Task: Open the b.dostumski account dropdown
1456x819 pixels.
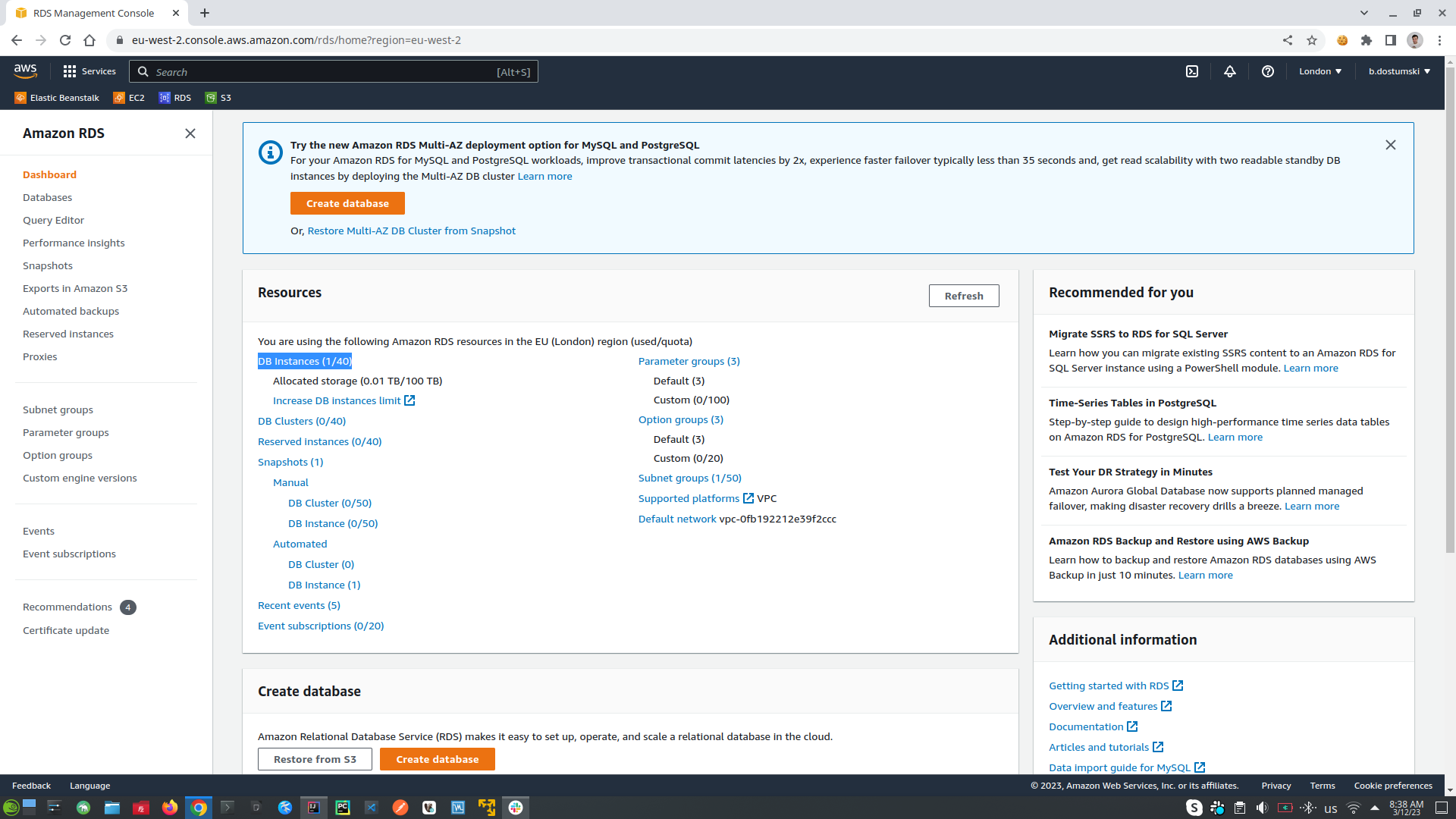Action: pos(1399,71)
